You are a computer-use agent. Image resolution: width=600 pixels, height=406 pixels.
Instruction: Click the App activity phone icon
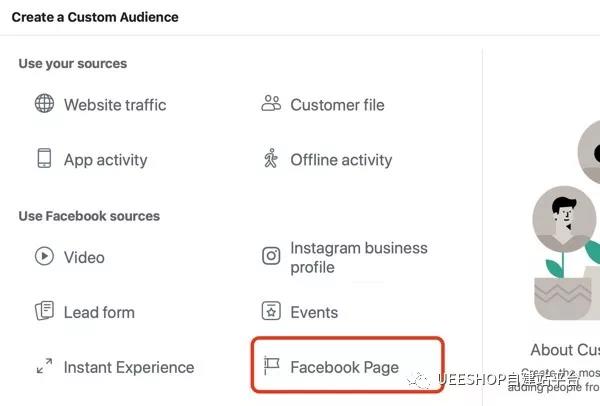(x=44, y=159)
